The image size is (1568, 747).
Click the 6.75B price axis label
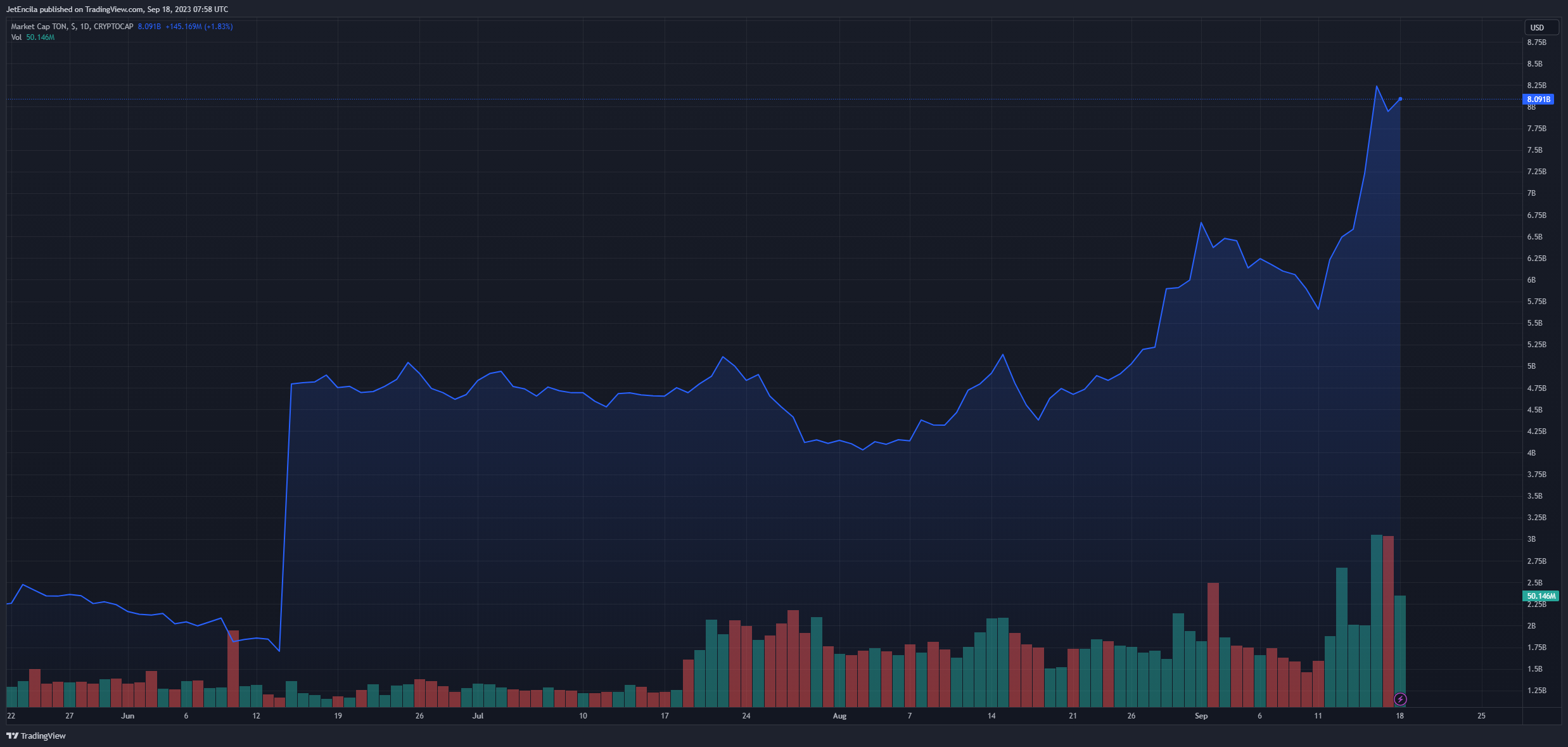[x=1537, y=215]
